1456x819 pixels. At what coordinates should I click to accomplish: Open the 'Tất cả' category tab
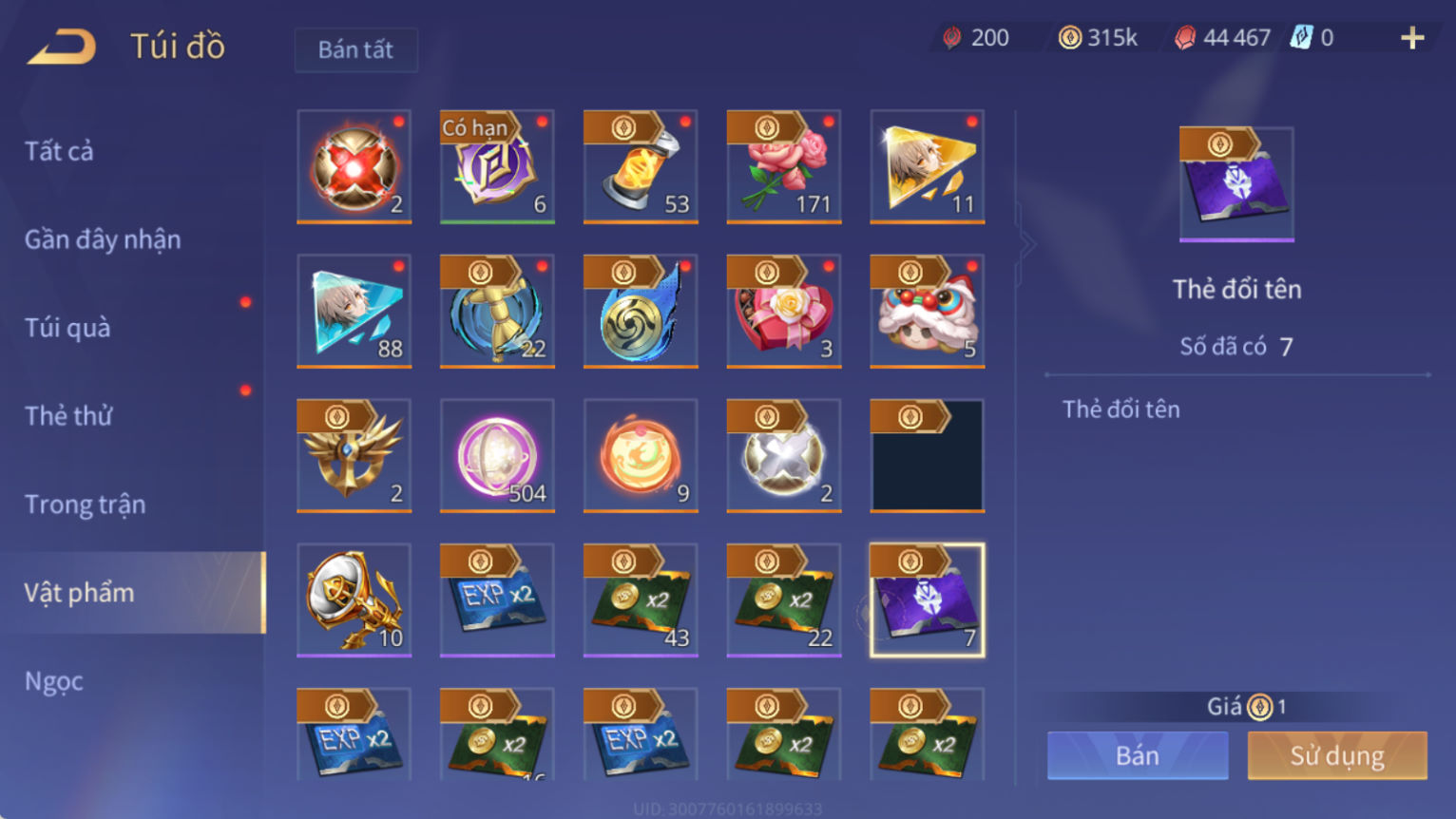tap(59, 151)
